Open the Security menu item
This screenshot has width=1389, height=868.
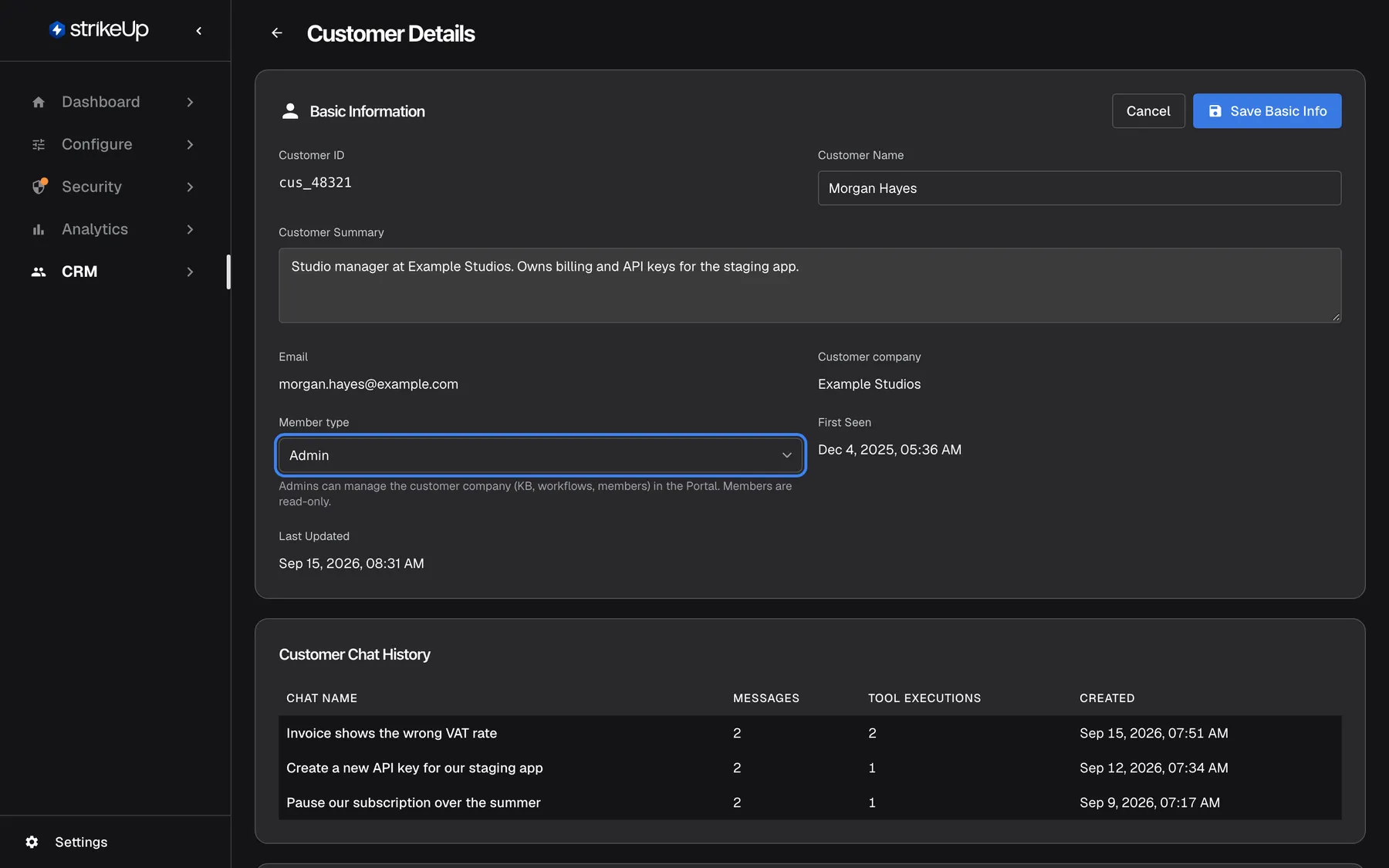pyautogui.click(x=114, y=187)
